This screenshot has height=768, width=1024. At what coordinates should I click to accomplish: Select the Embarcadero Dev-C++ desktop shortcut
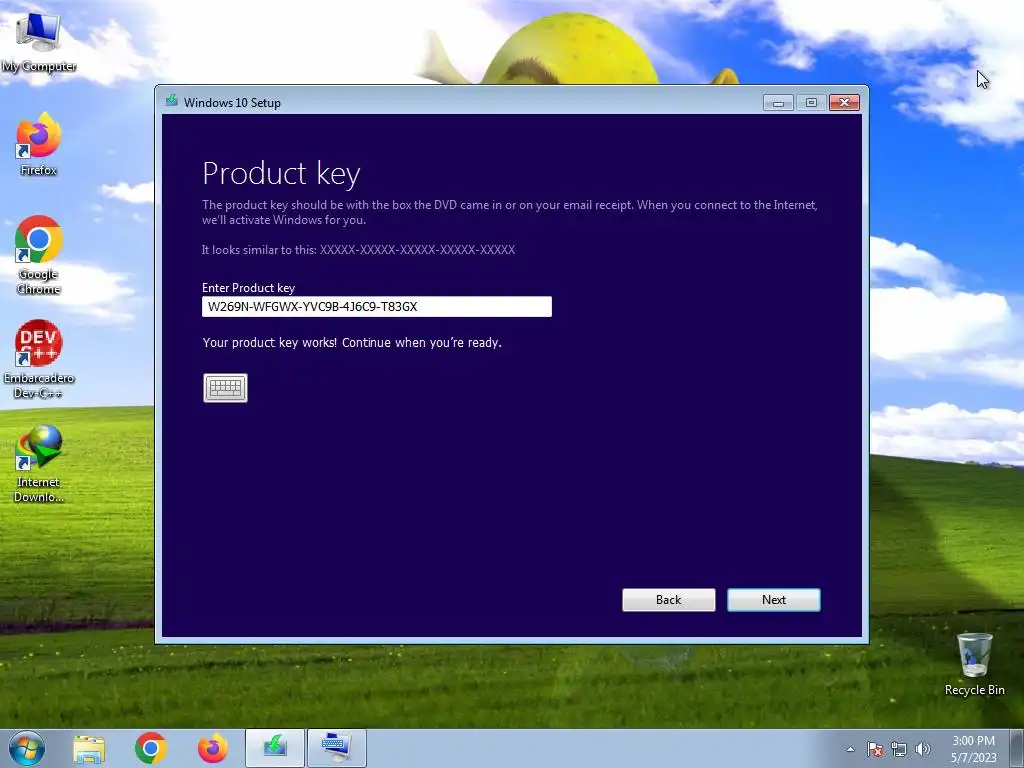tap(39, 359)
